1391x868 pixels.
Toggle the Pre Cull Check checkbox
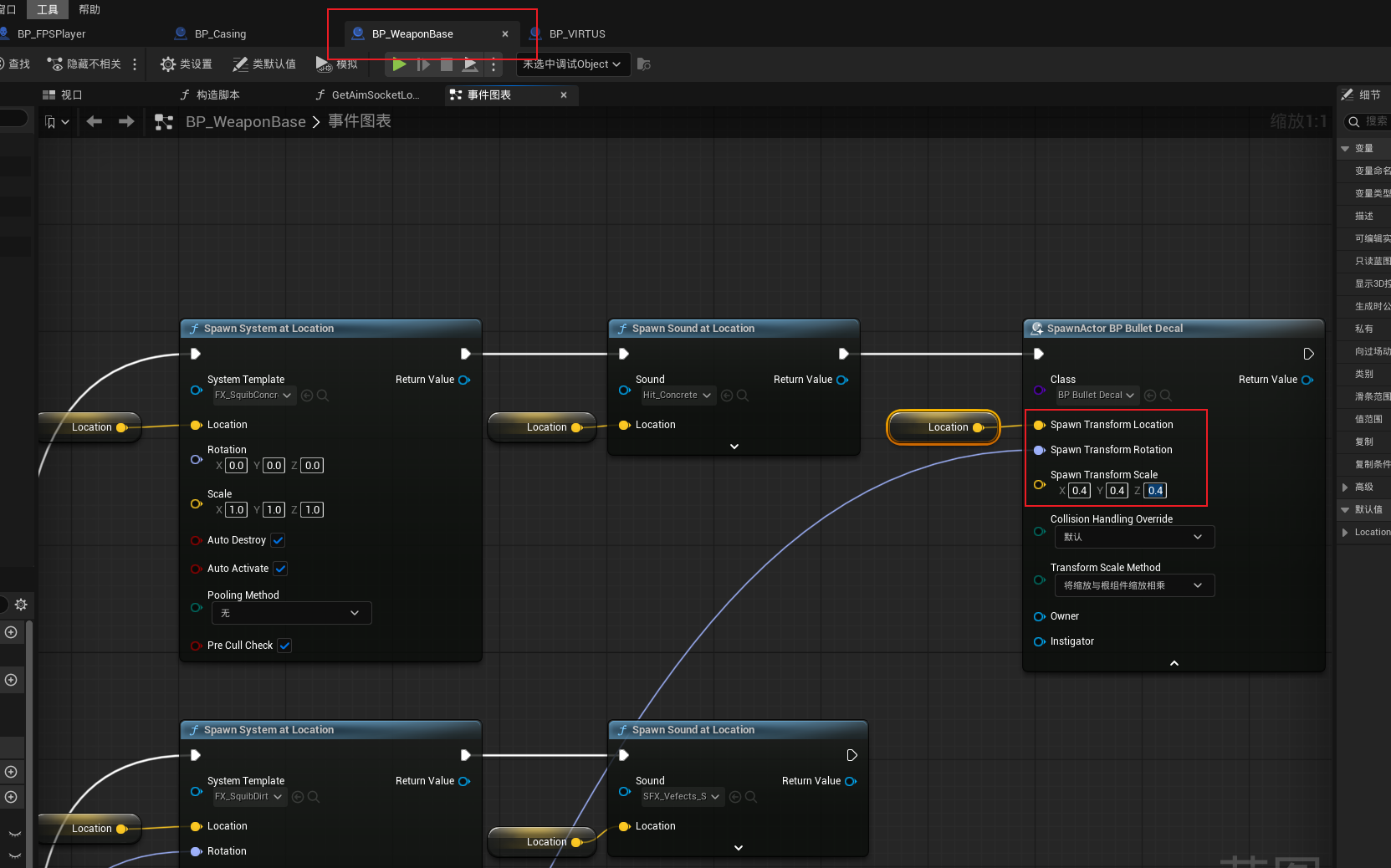pyautogui.click(x=285, y=646)
